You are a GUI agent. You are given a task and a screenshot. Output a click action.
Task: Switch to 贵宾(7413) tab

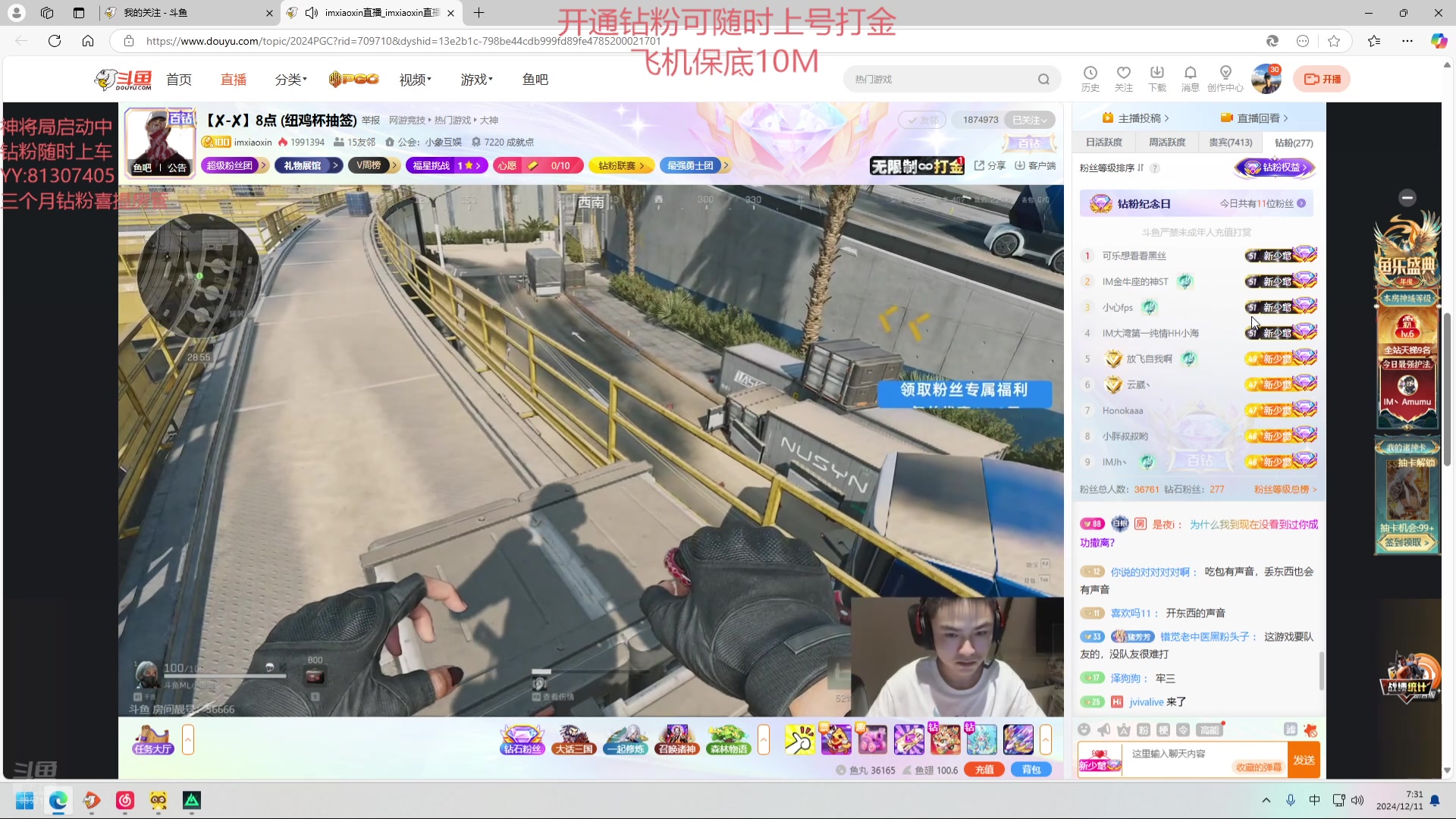1231,143
